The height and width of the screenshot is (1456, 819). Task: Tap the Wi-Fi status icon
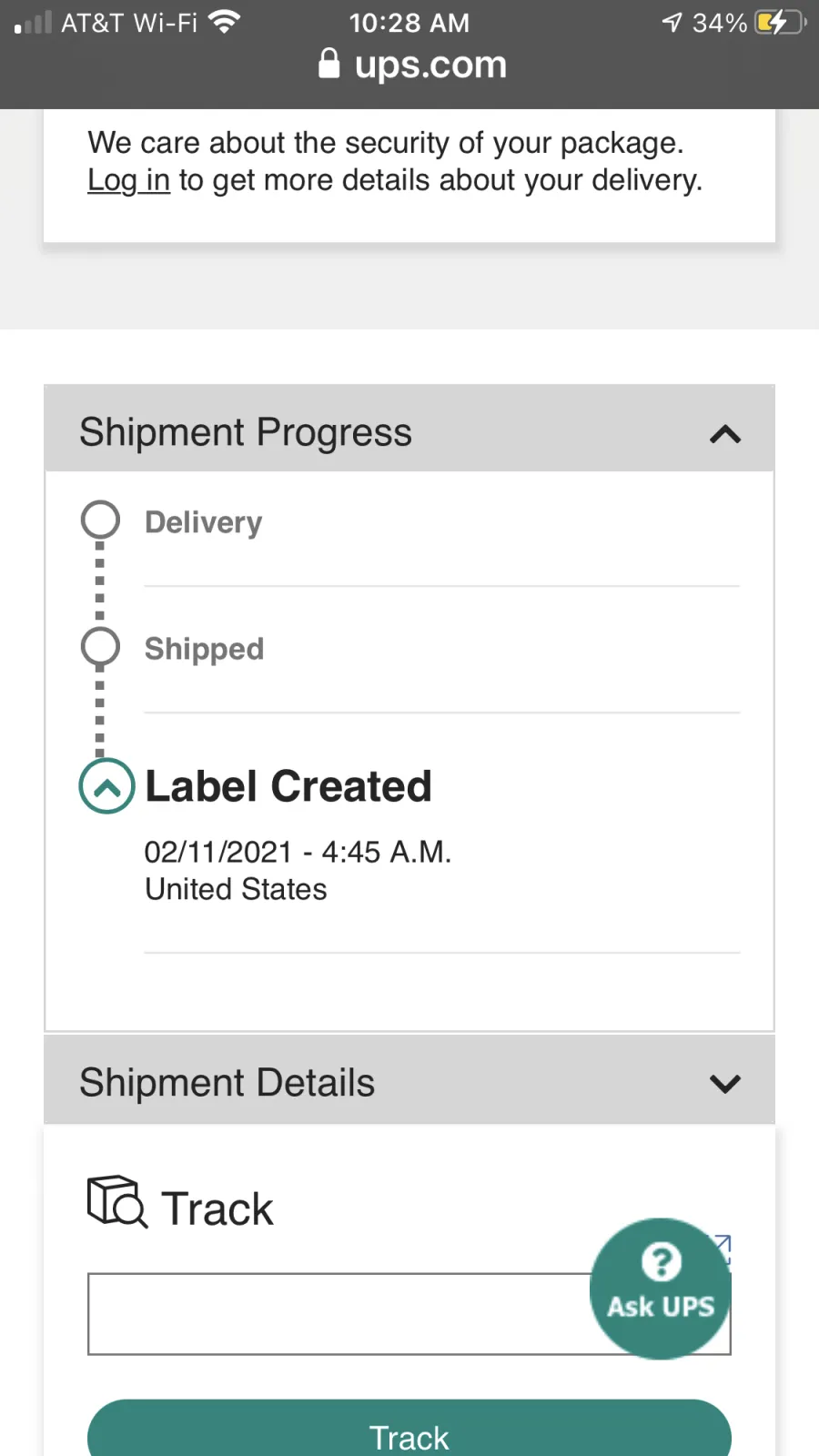pyautogui.click(x=224, y=22)
